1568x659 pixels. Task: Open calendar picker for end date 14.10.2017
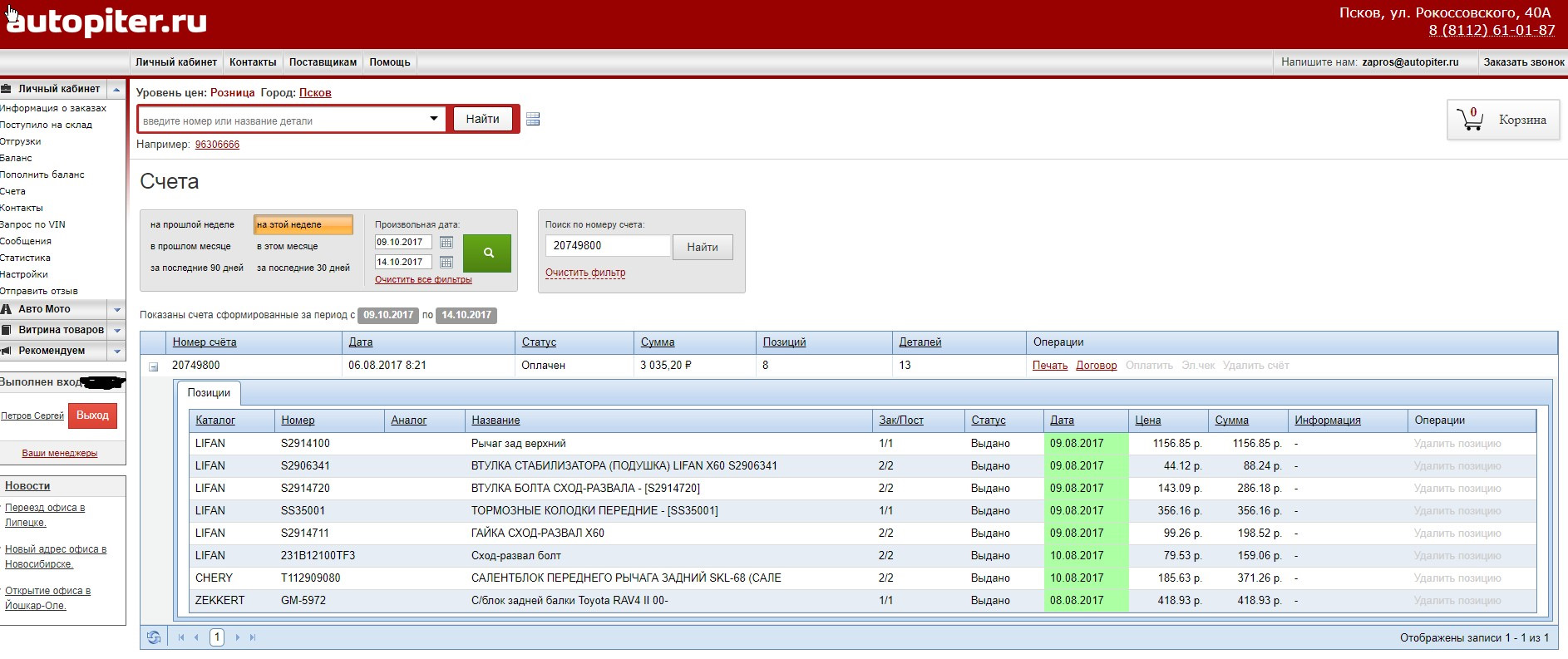pos(446,262)
